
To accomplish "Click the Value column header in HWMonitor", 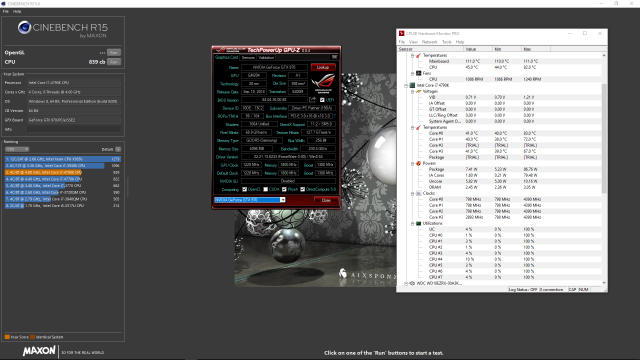I will point(478,49).
